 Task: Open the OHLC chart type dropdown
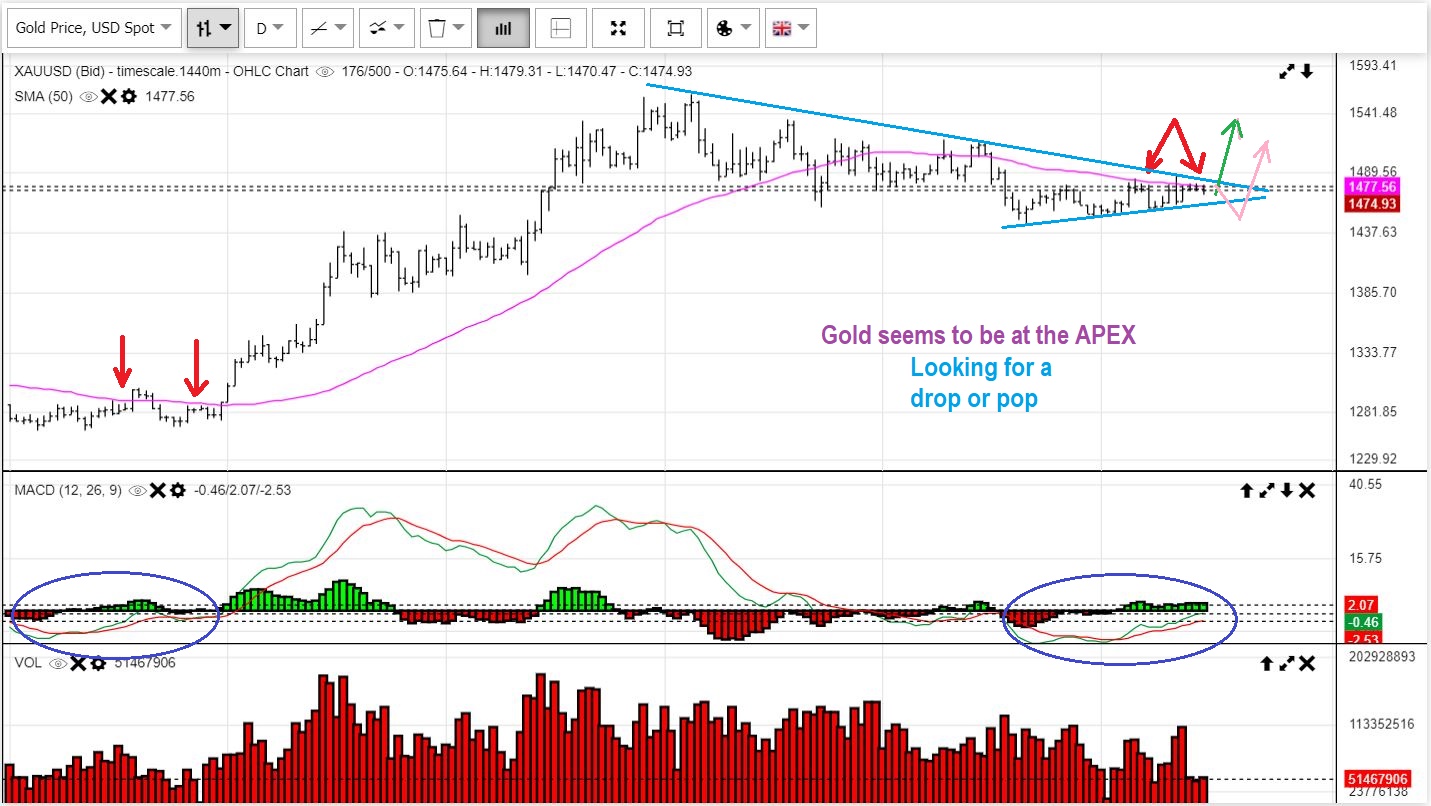tap(213, 28)
